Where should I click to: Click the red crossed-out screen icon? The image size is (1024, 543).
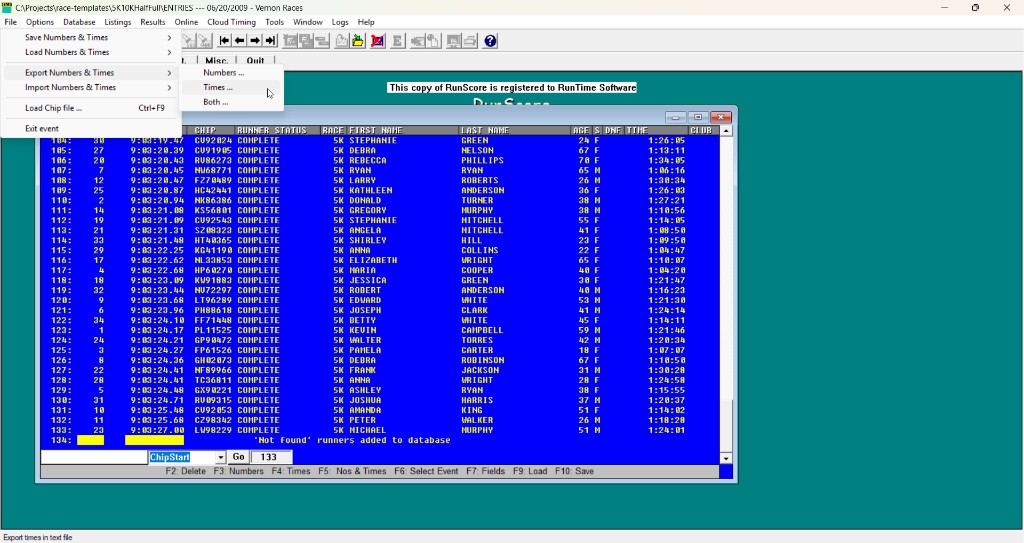tap(377, 41)
